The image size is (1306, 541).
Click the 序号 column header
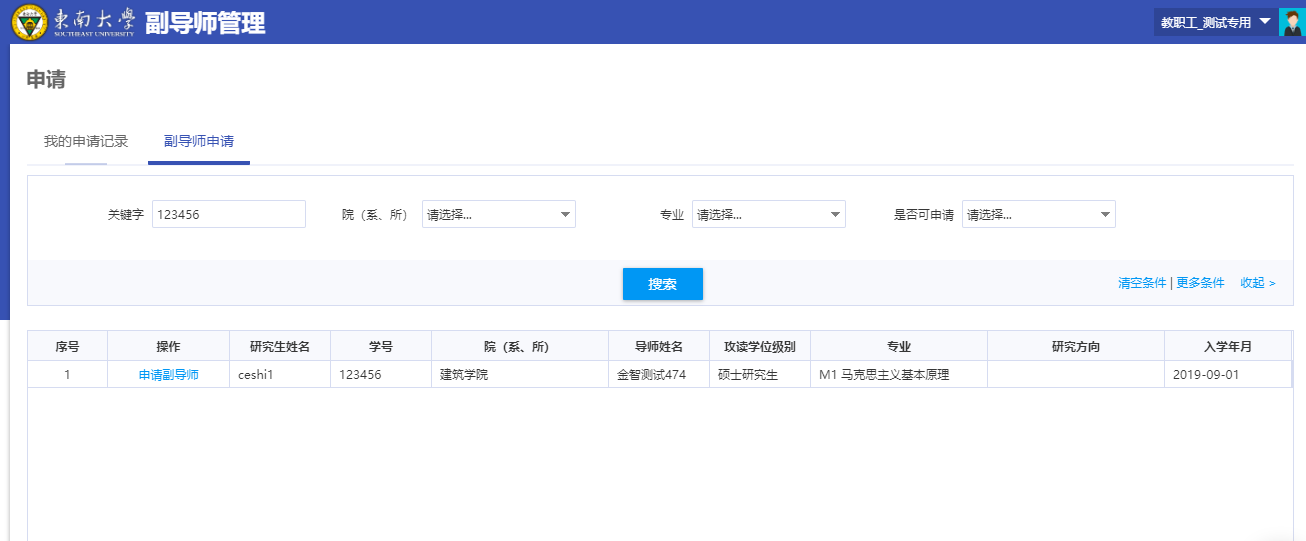coord(67,346)
